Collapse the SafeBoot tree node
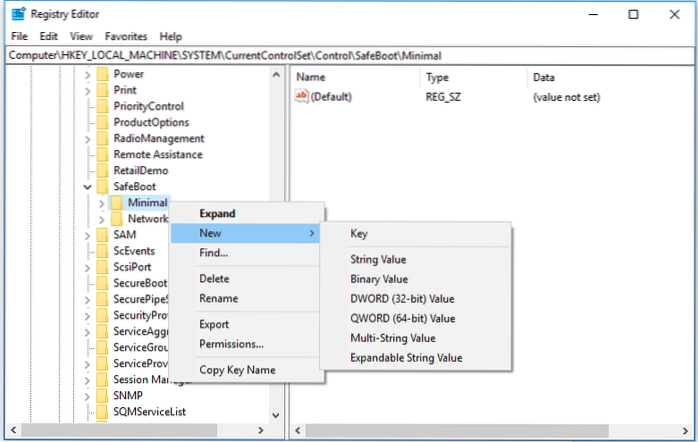 (88, 187)
